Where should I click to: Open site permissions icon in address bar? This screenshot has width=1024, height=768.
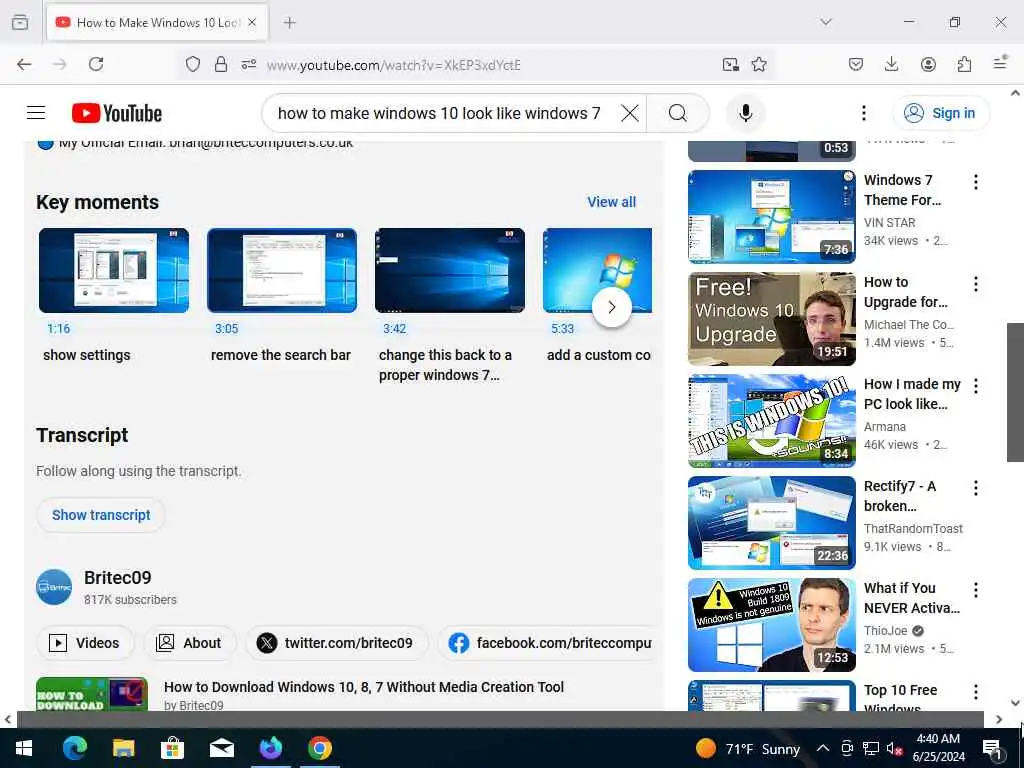249,64
